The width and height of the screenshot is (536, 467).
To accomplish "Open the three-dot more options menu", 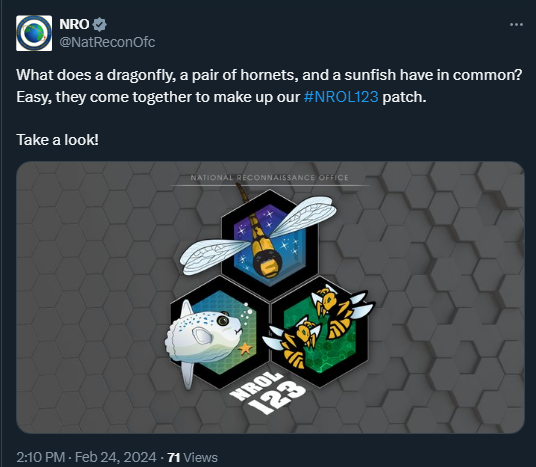I will point(516,25).
